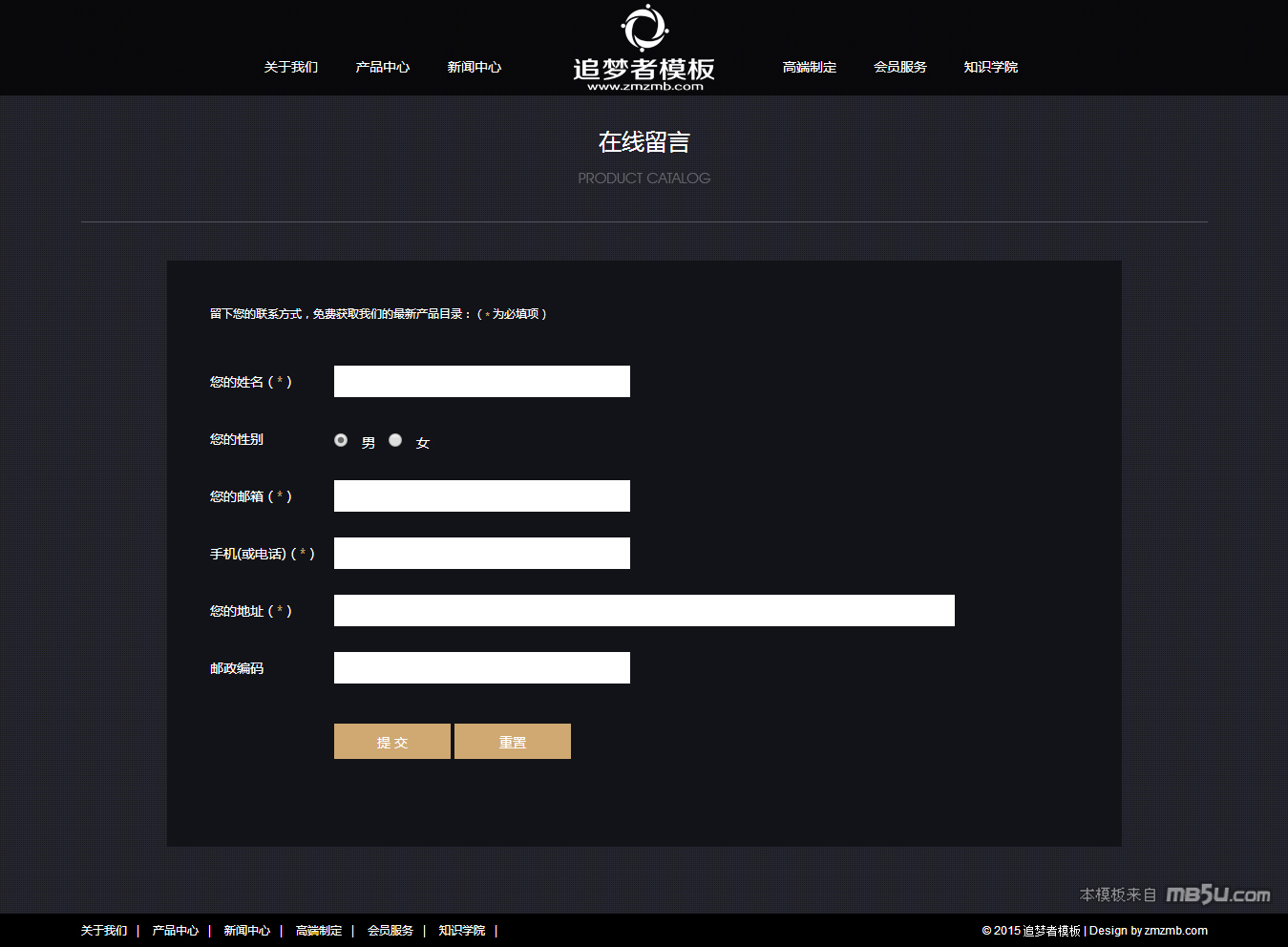Focus the 您的姓名 name input field
This screenshot has height=947, width=1288.
(x=482, y=381)
